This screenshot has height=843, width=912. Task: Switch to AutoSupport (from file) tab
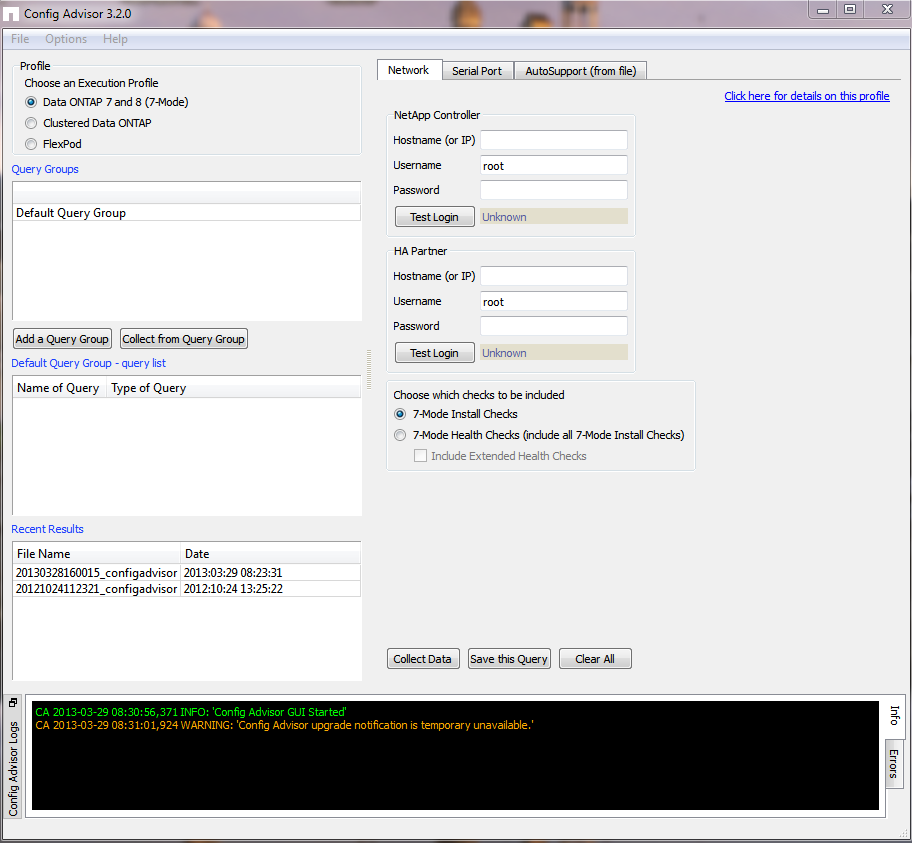tap(580, 71)
